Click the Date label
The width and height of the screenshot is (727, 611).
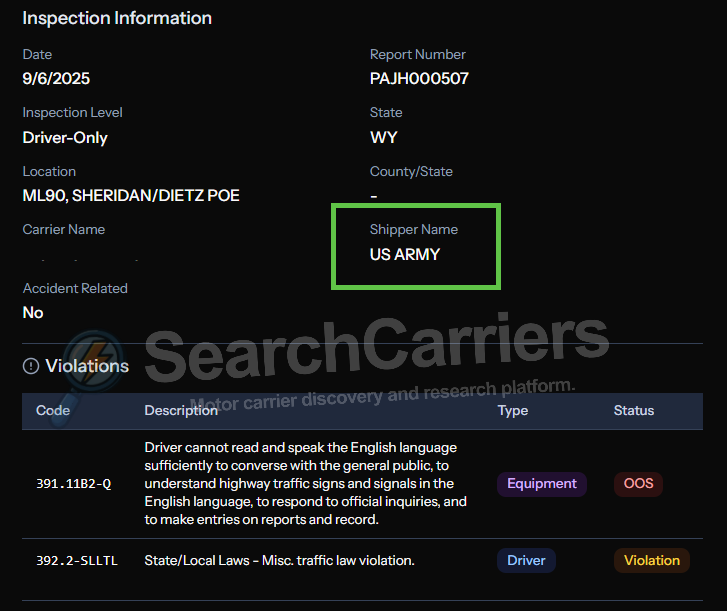coord(37,54)
